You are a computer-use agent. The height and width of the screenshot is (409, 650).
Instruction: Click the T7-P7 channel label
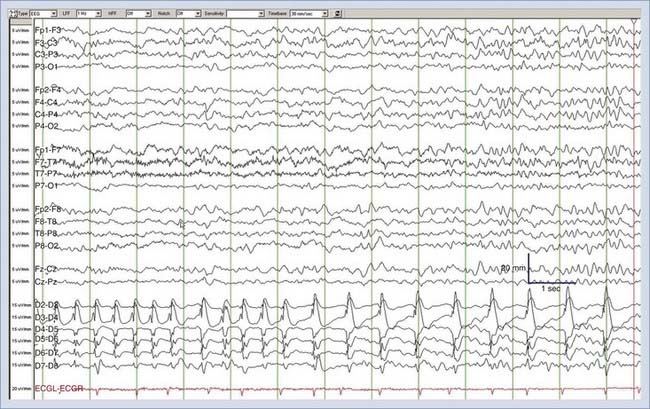tap(46, 174)
